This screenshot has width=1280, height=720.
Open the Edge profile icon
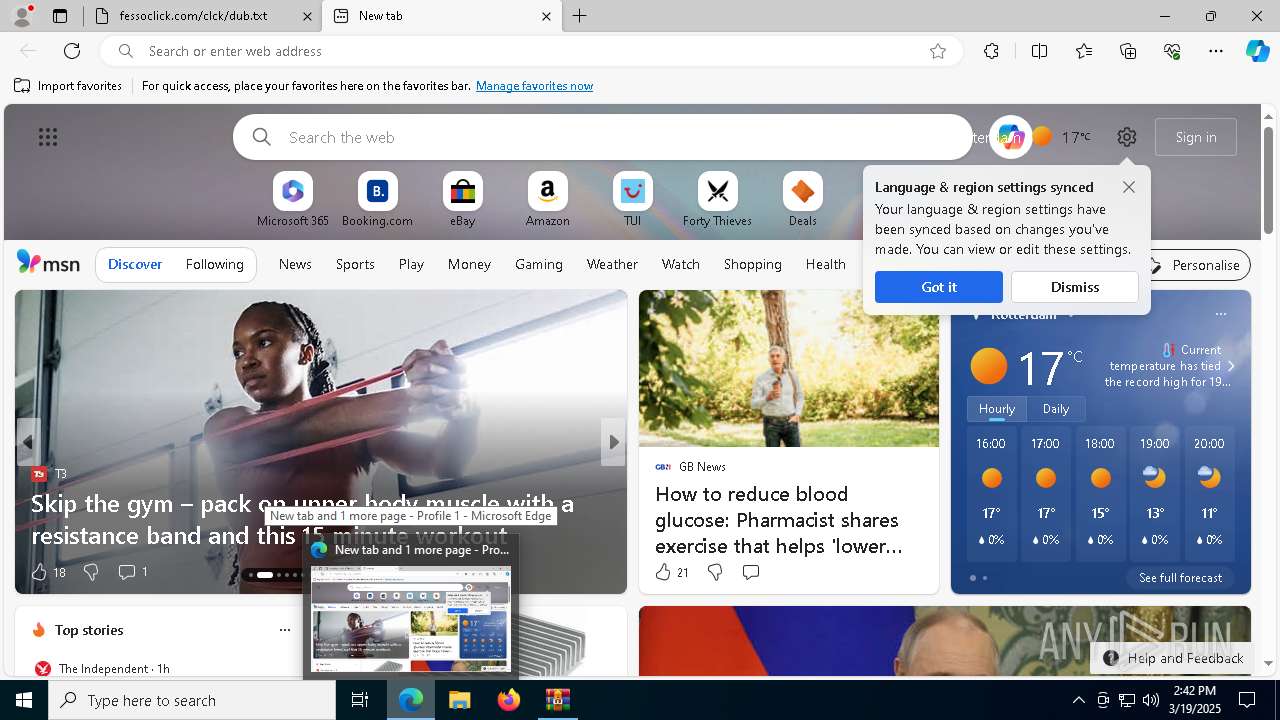21,16
